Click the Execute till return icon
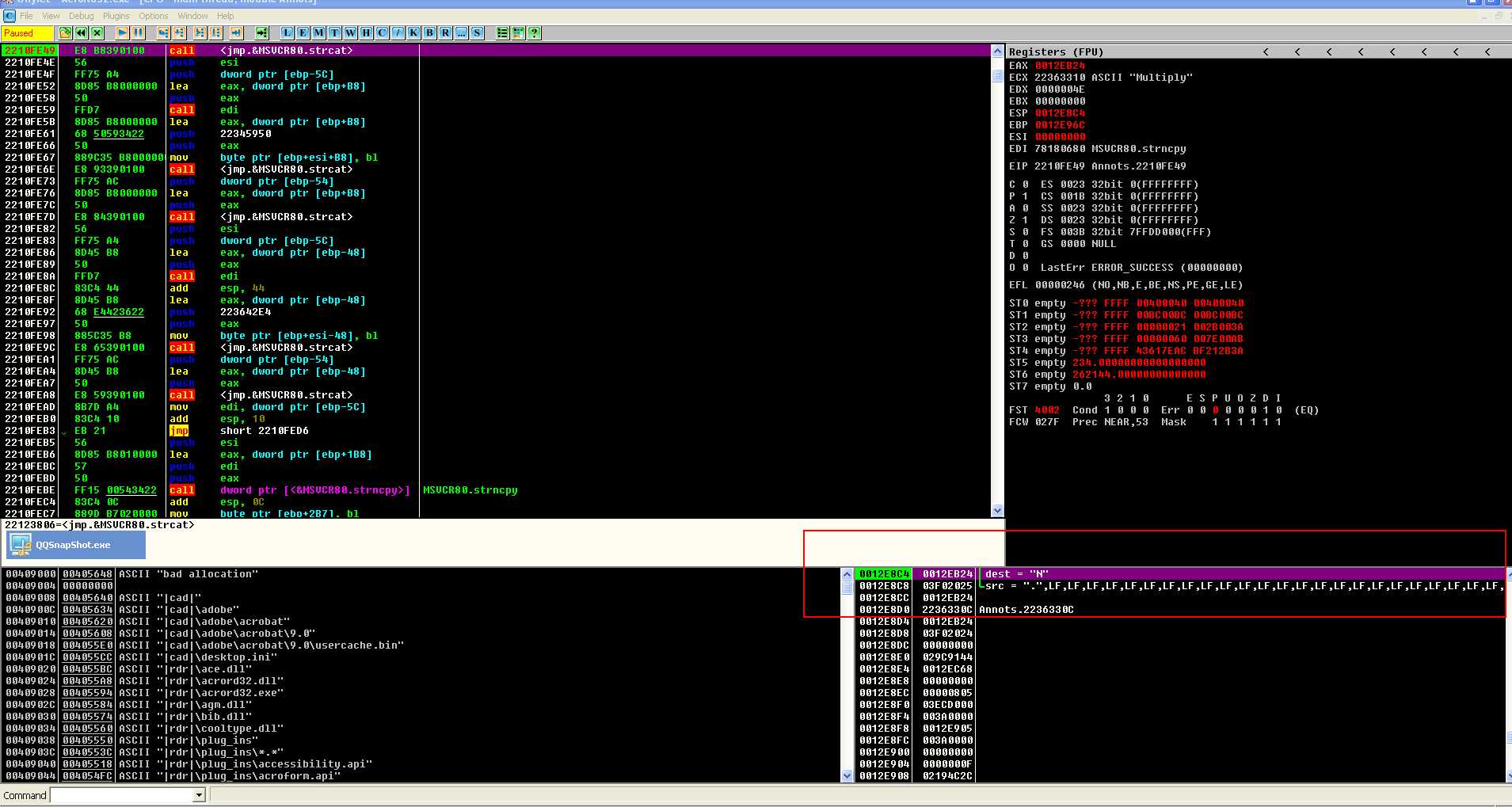1512x807 pixels. tap(236, 32)
